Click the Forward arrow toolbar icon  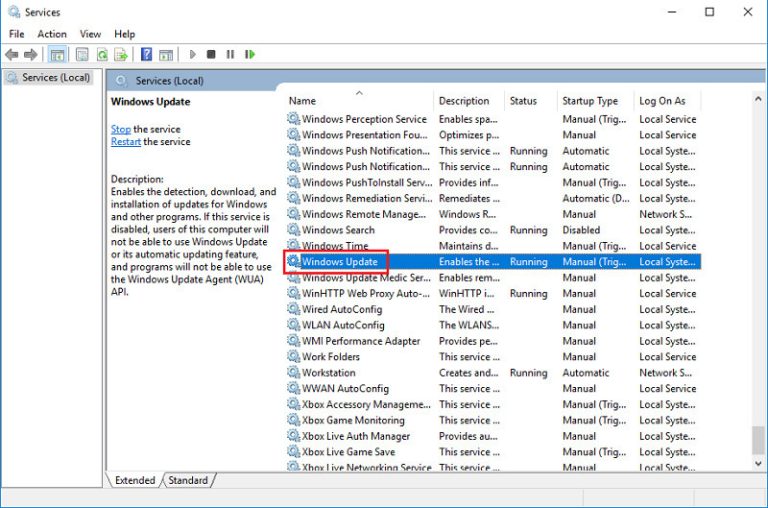[x=30, y=54]
